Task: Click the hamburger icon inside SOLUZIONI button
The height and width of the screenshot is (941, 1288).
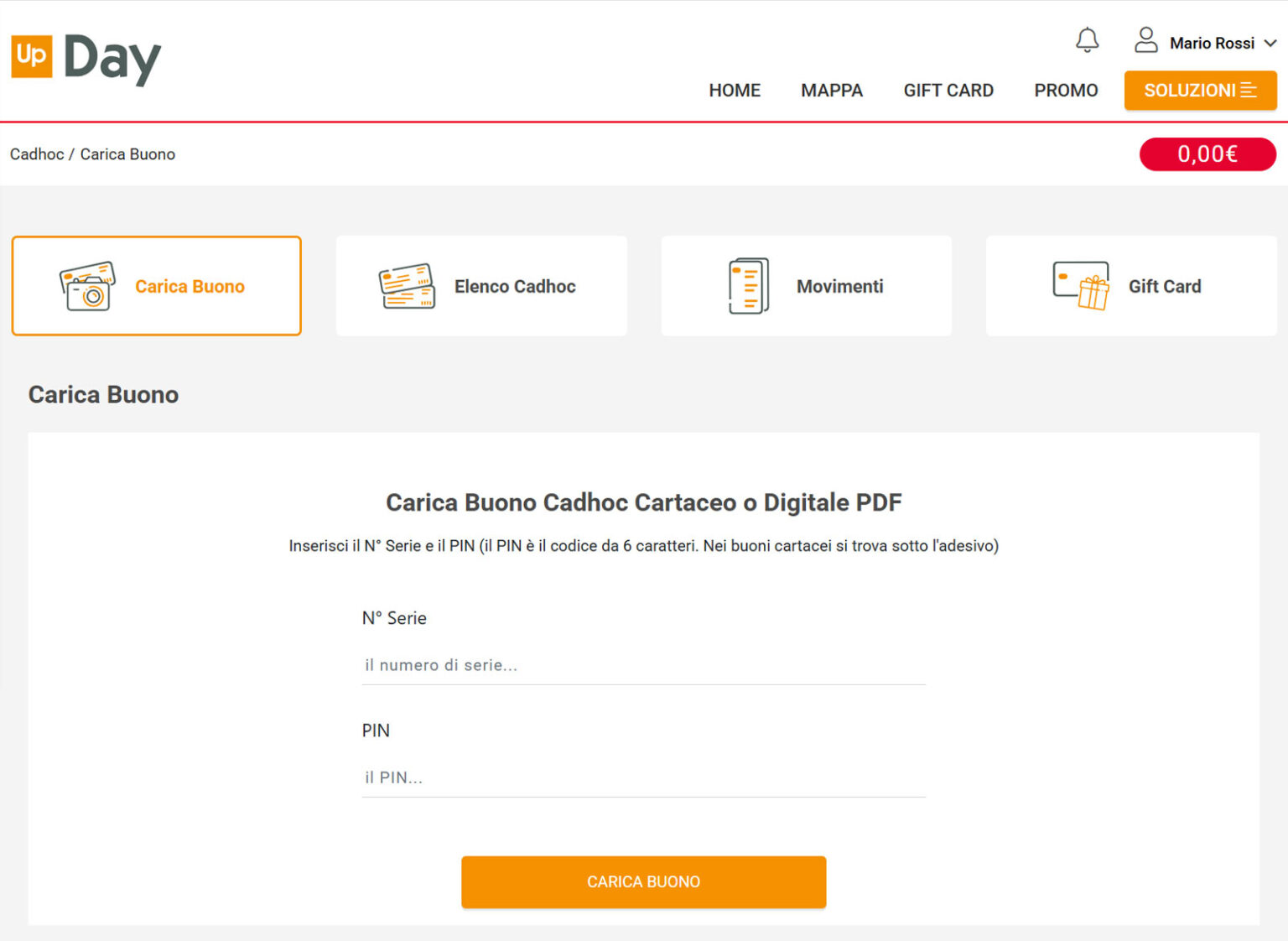Action: coord(1250,90)
